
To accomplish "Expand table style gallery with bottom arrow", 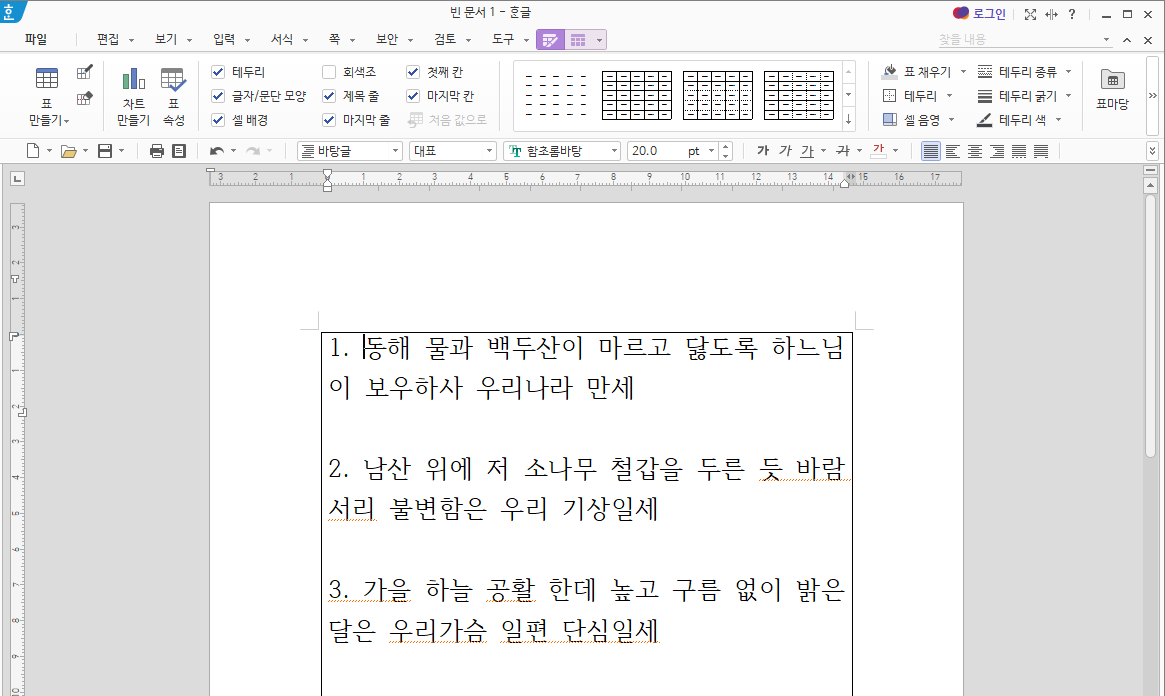I will click(848, 119).
